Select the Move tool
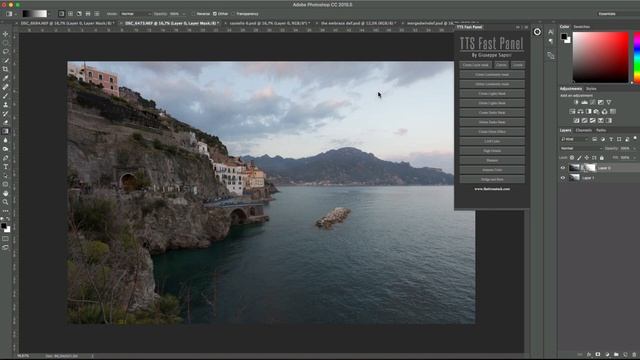This screenshot has width=640, height=360. (x=5, y=34)
